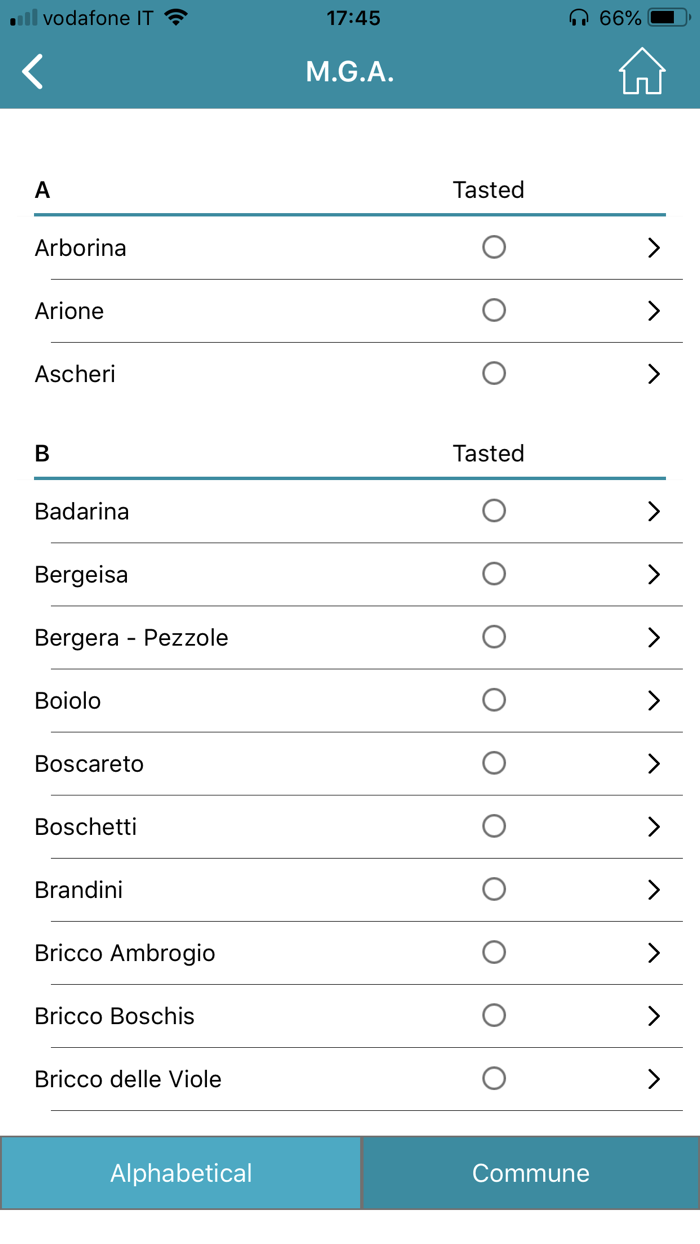Open the Bergera - Pezzole entry
Image resolution: width=700 pixels, height=1244 pixels.
click(x=131, y=638)
